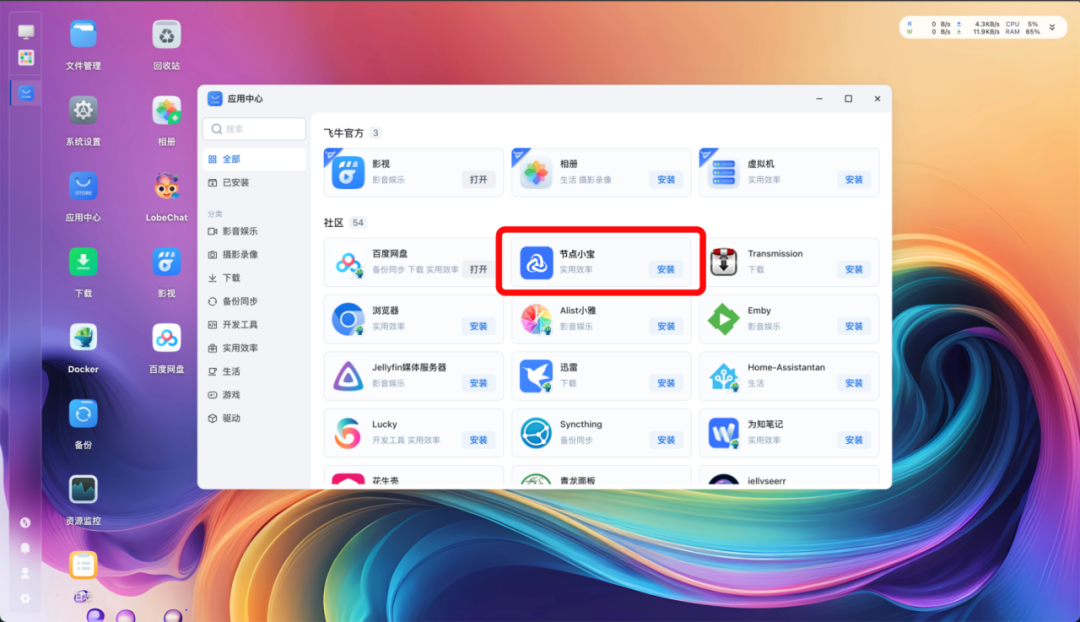
Task: Open the 回收站 recycle bin icon
Action: pyautogui.click(x=167, y=35)
